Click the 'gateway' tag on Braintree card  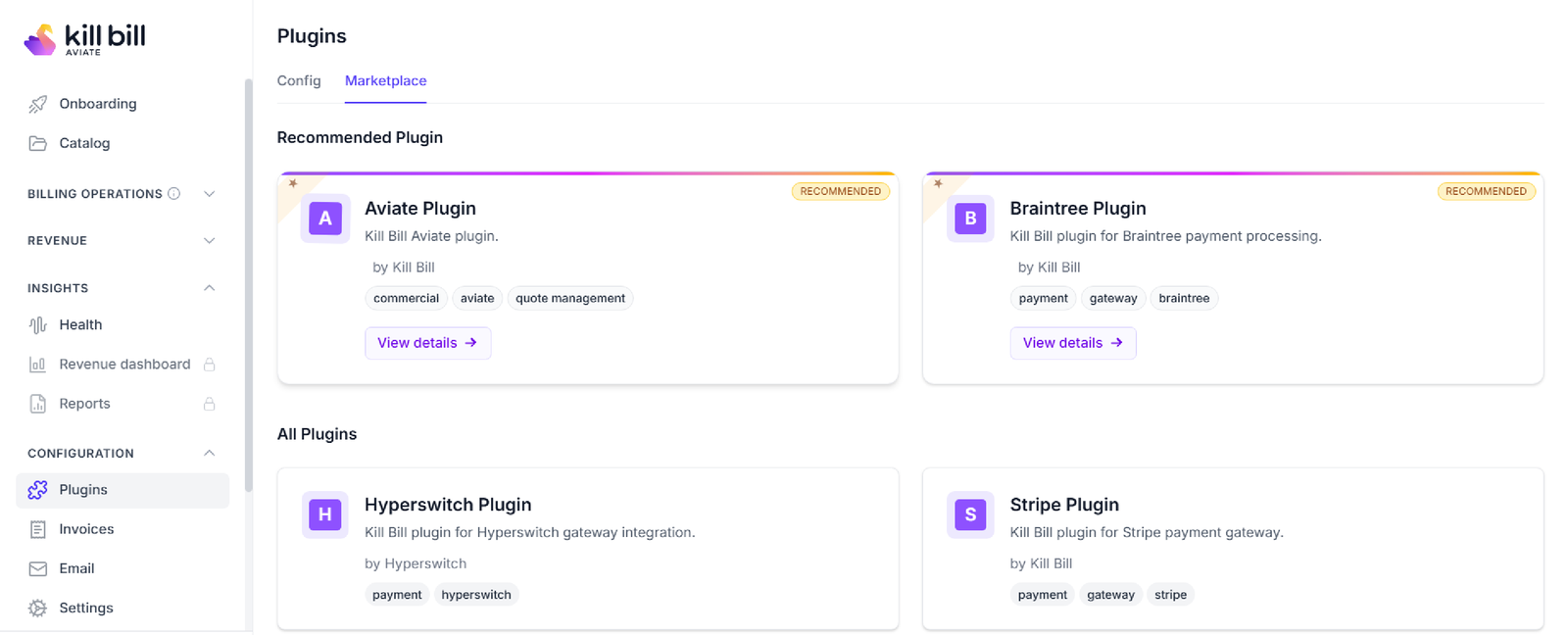1113,298
